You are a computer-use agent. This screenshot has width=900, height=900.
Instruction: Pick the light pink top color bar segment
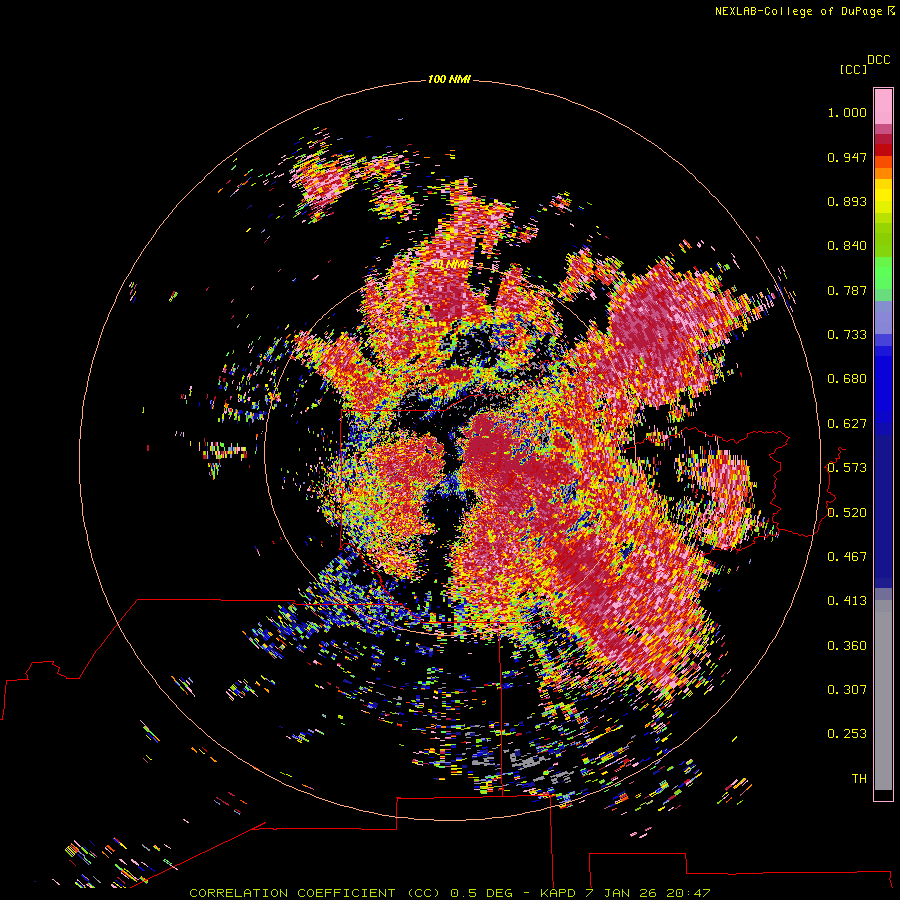(x=883, y=107)
